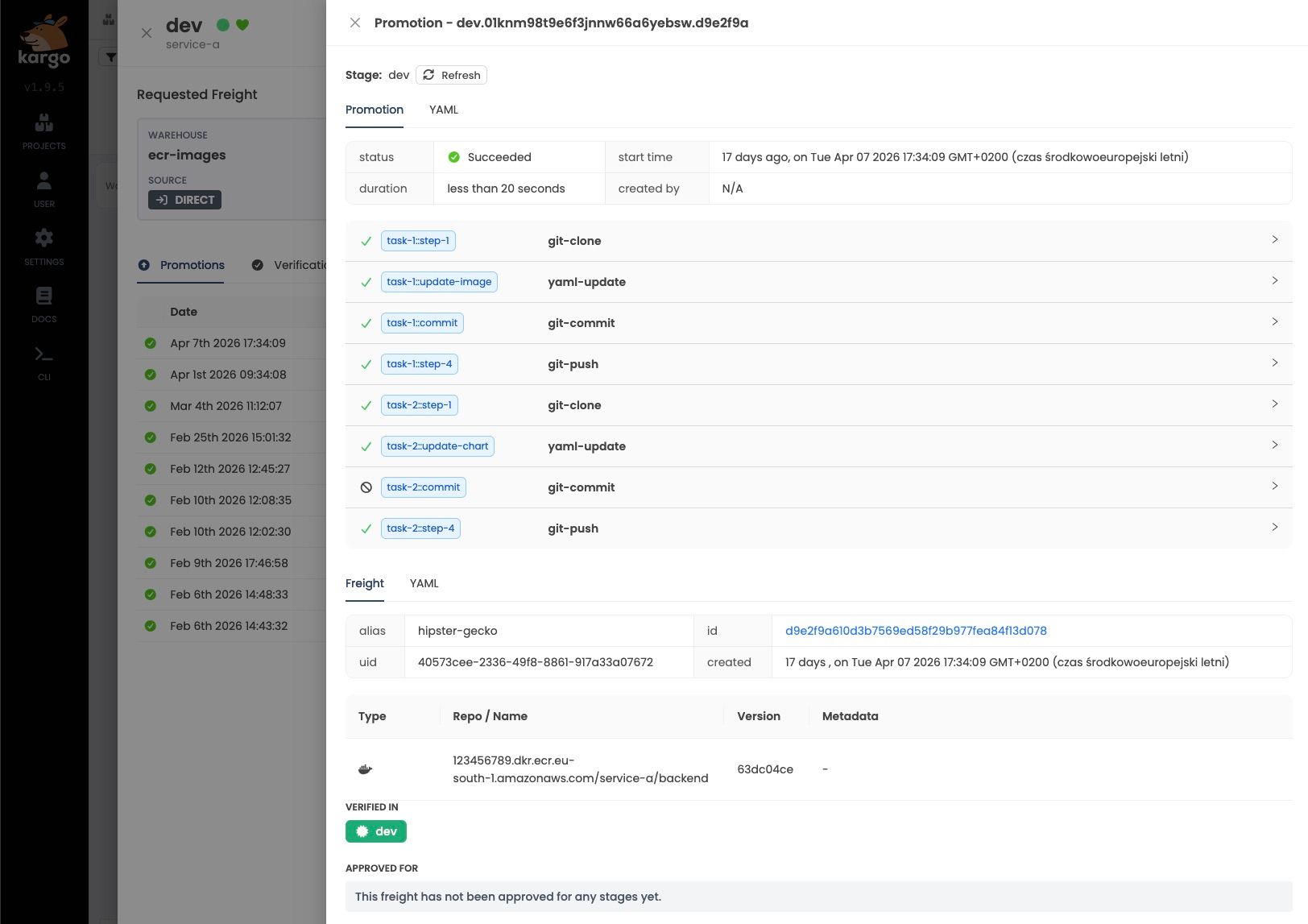
Task: Select the Promotions tab in stage panel
Action: pos(192,265)
